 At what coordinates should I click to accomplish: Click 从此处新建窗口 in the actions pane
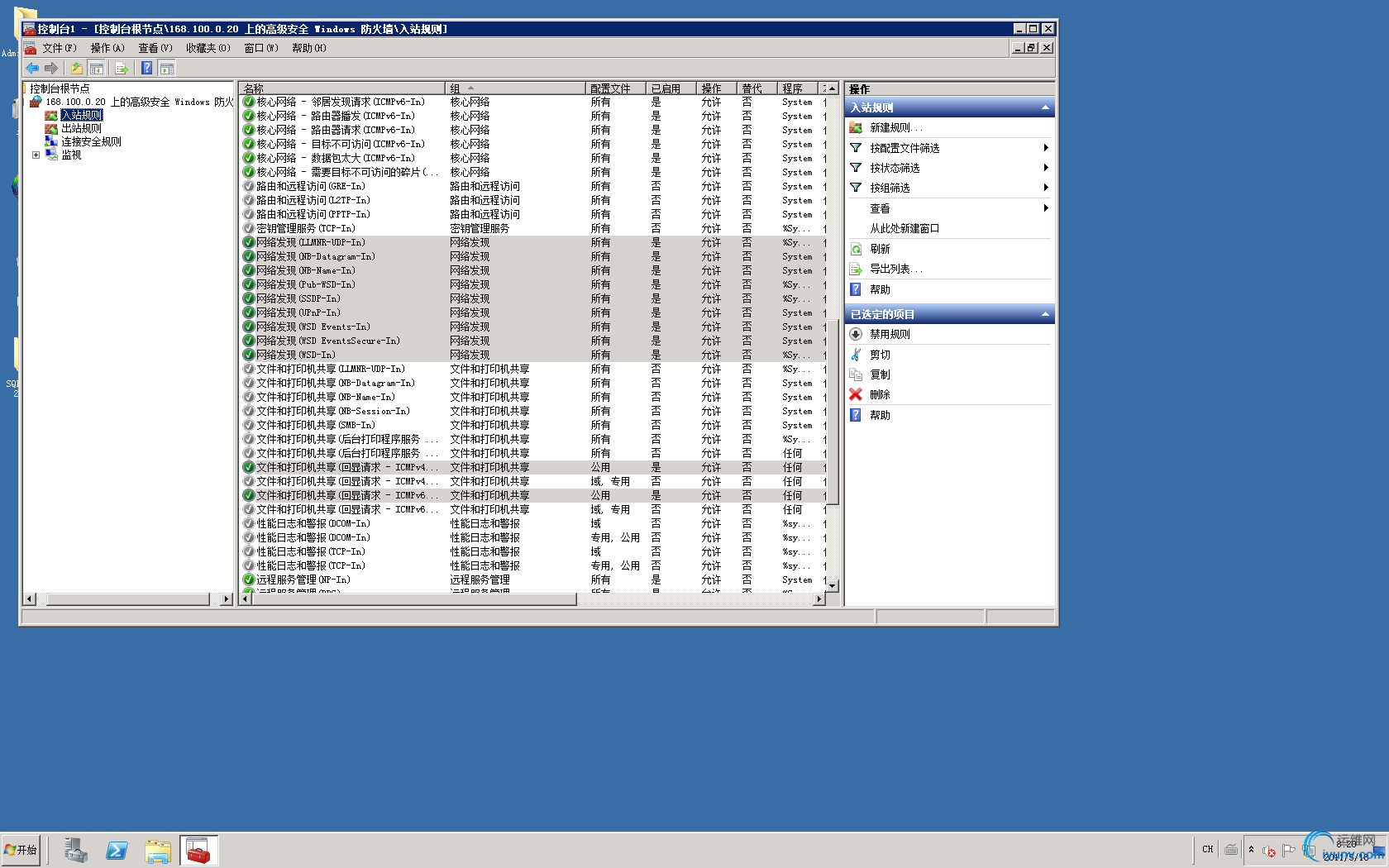(x=905, y=228)
